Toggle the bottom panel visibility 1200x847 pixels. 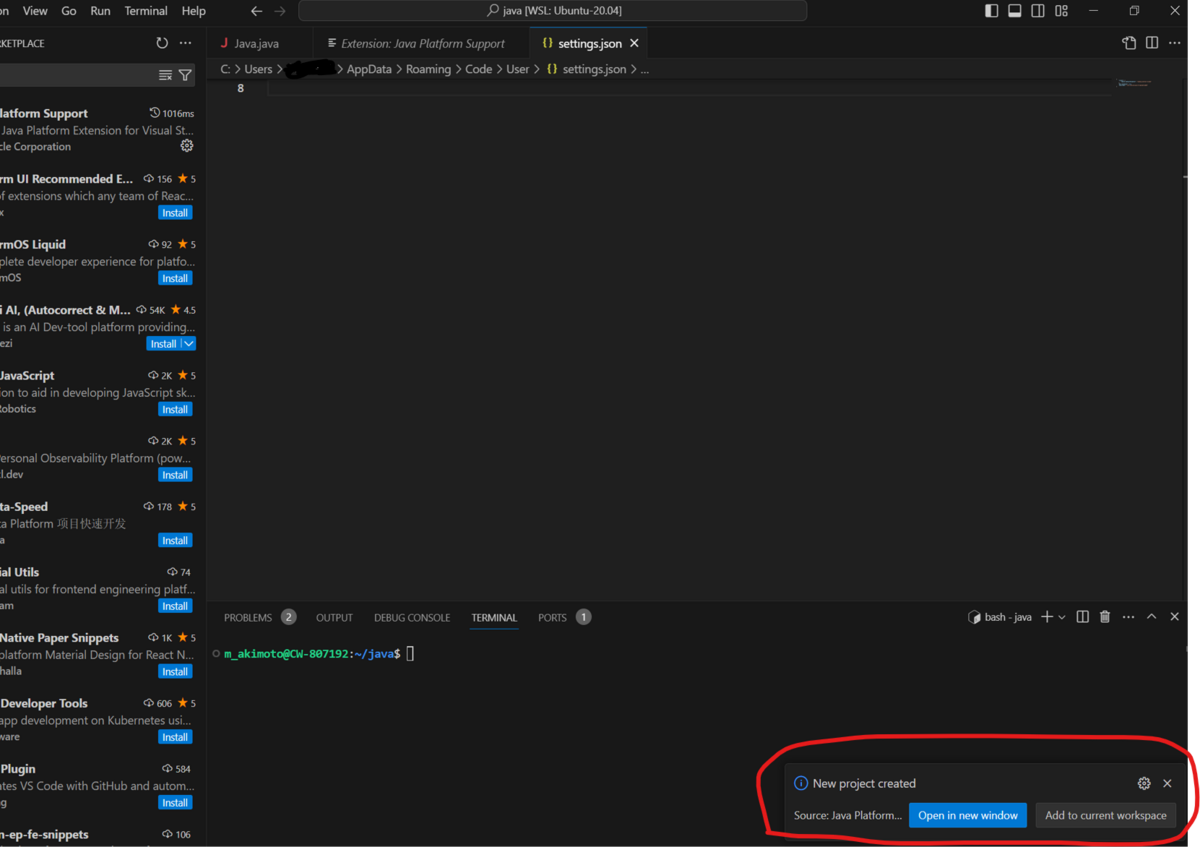[1014, 11]
